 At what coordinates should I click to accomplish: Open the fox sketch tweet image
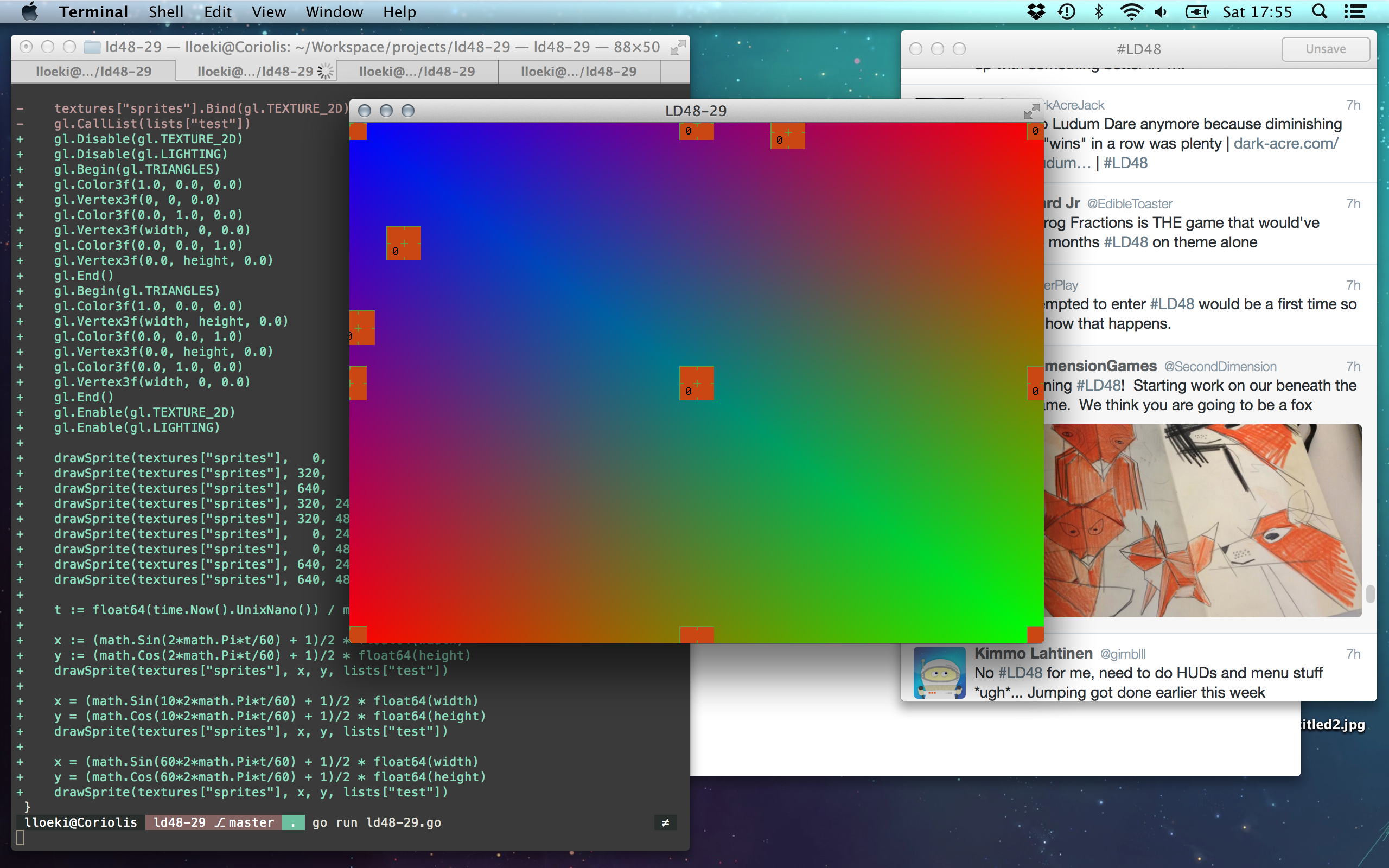(x=1202, y=520)
